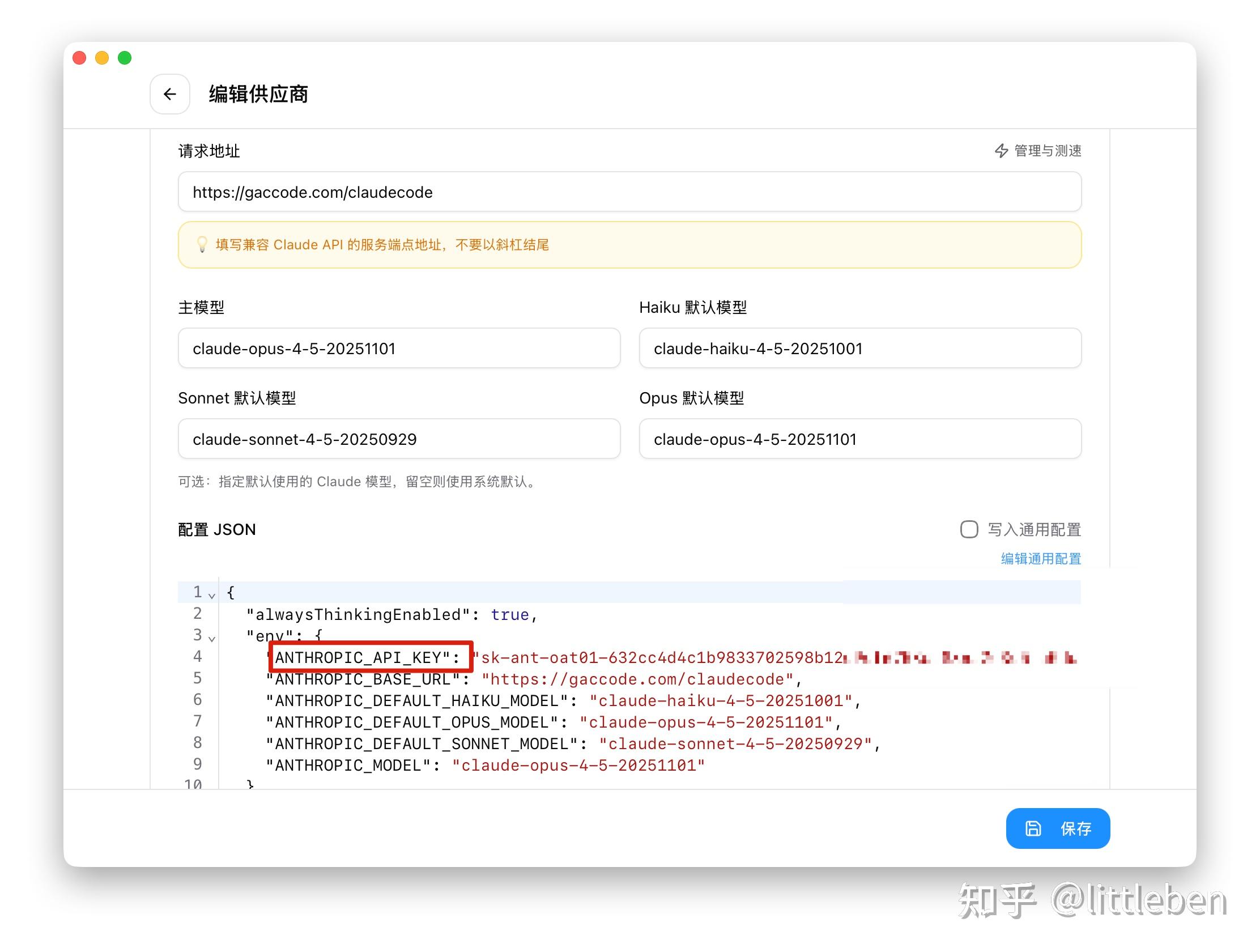Click the yellow minimize window button

click(102, 58)
